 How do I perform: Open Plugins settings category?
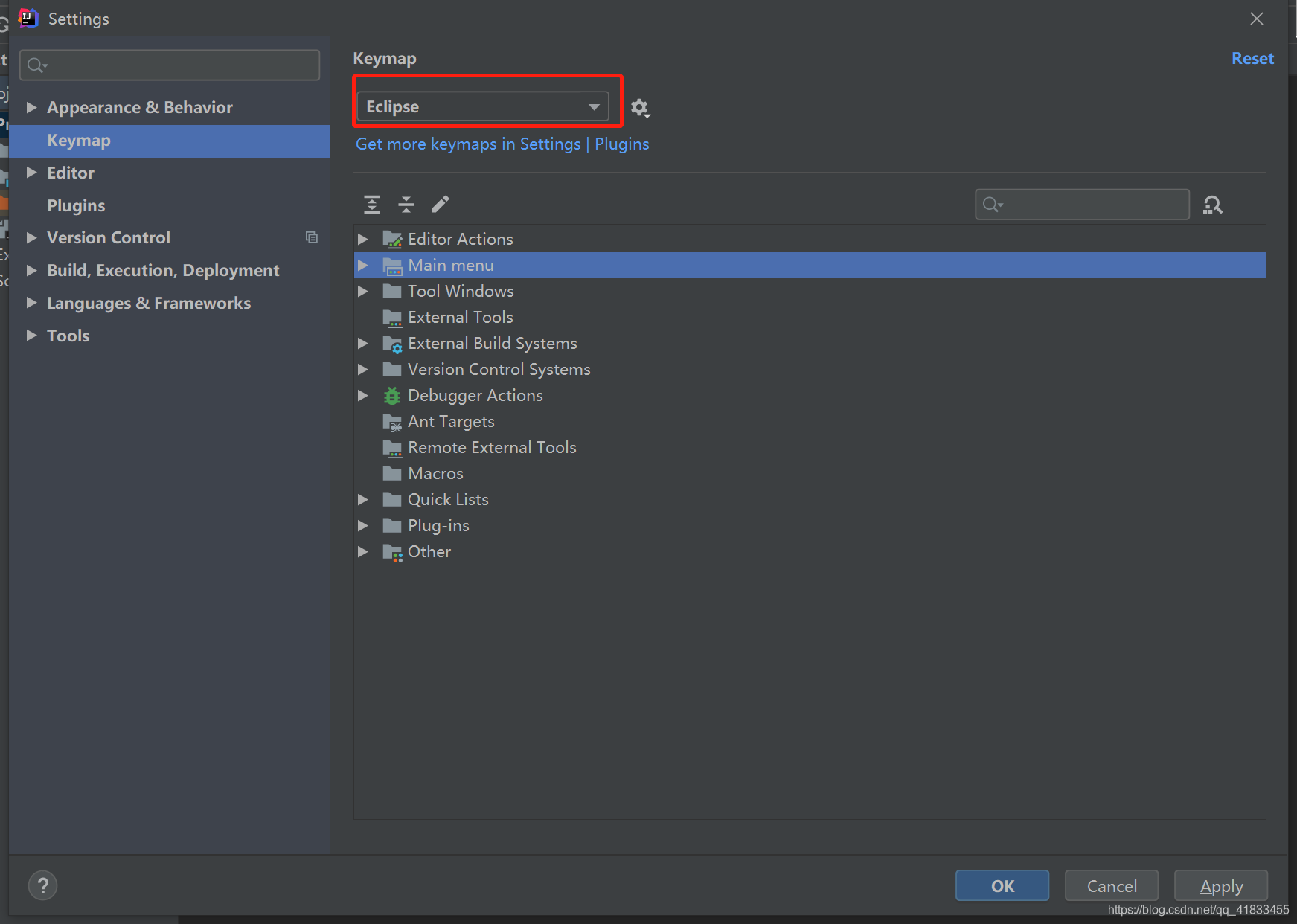point(76,205)
